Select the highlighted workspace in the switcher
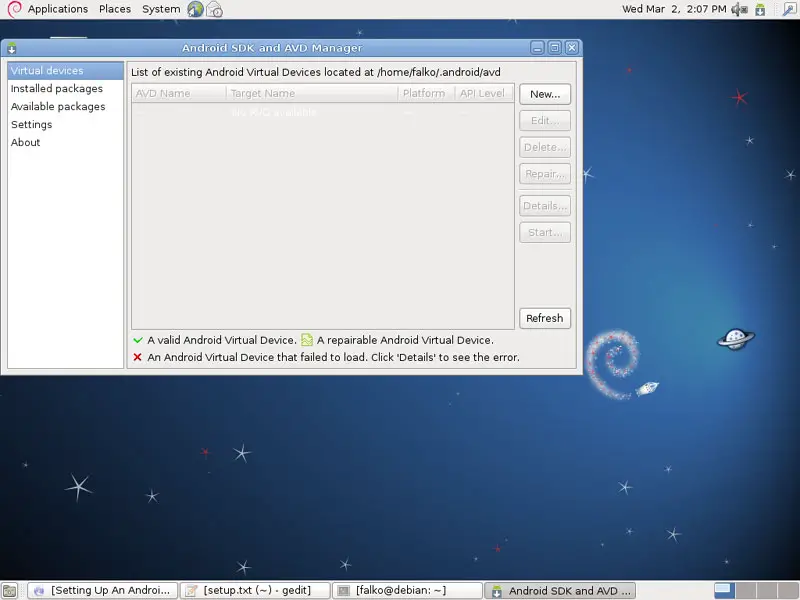Image resolution: width=800 pixels, height=600 pixels. coord(724,590)
